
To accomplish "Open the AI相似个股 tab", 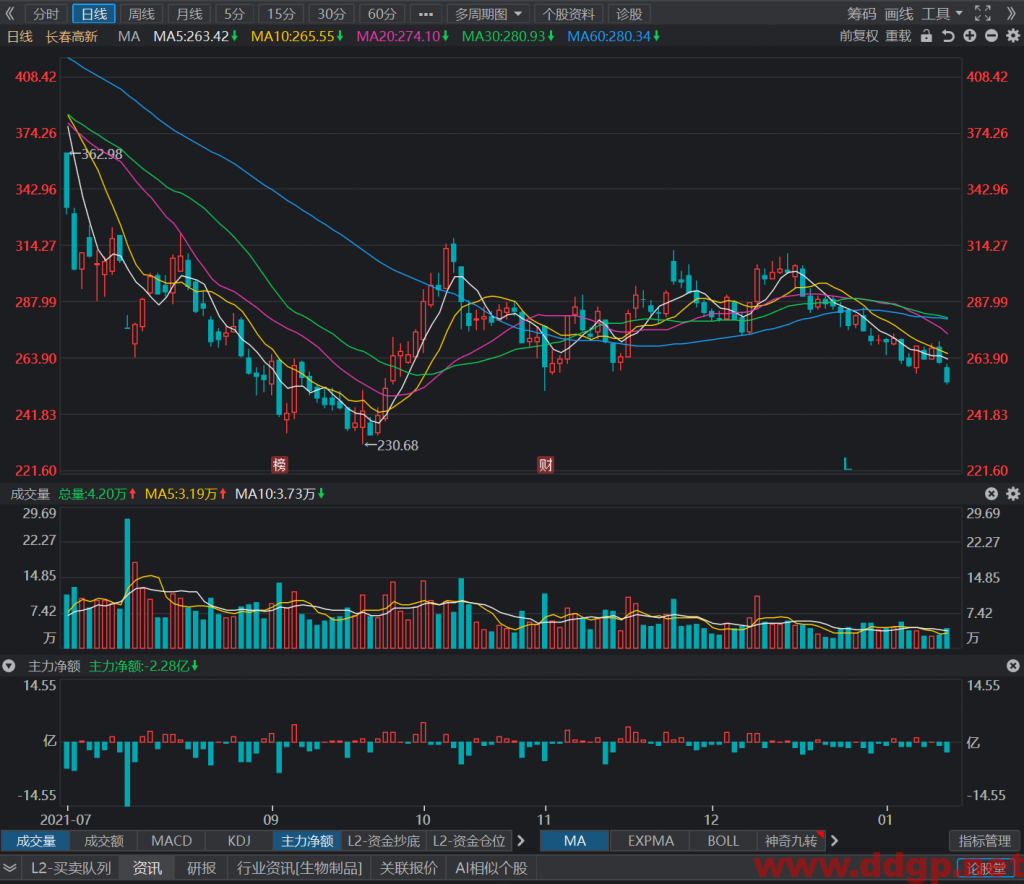I will 491,868.
